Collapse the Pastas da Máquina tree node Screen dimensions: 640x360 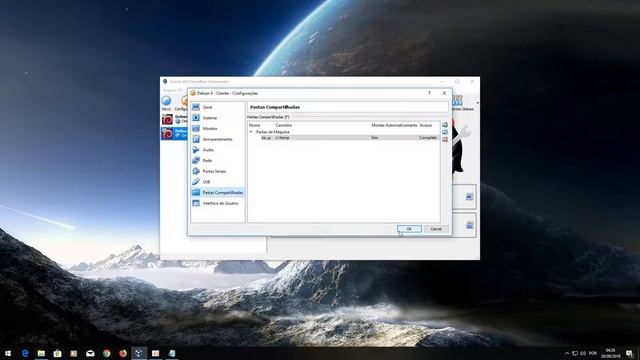251,132
